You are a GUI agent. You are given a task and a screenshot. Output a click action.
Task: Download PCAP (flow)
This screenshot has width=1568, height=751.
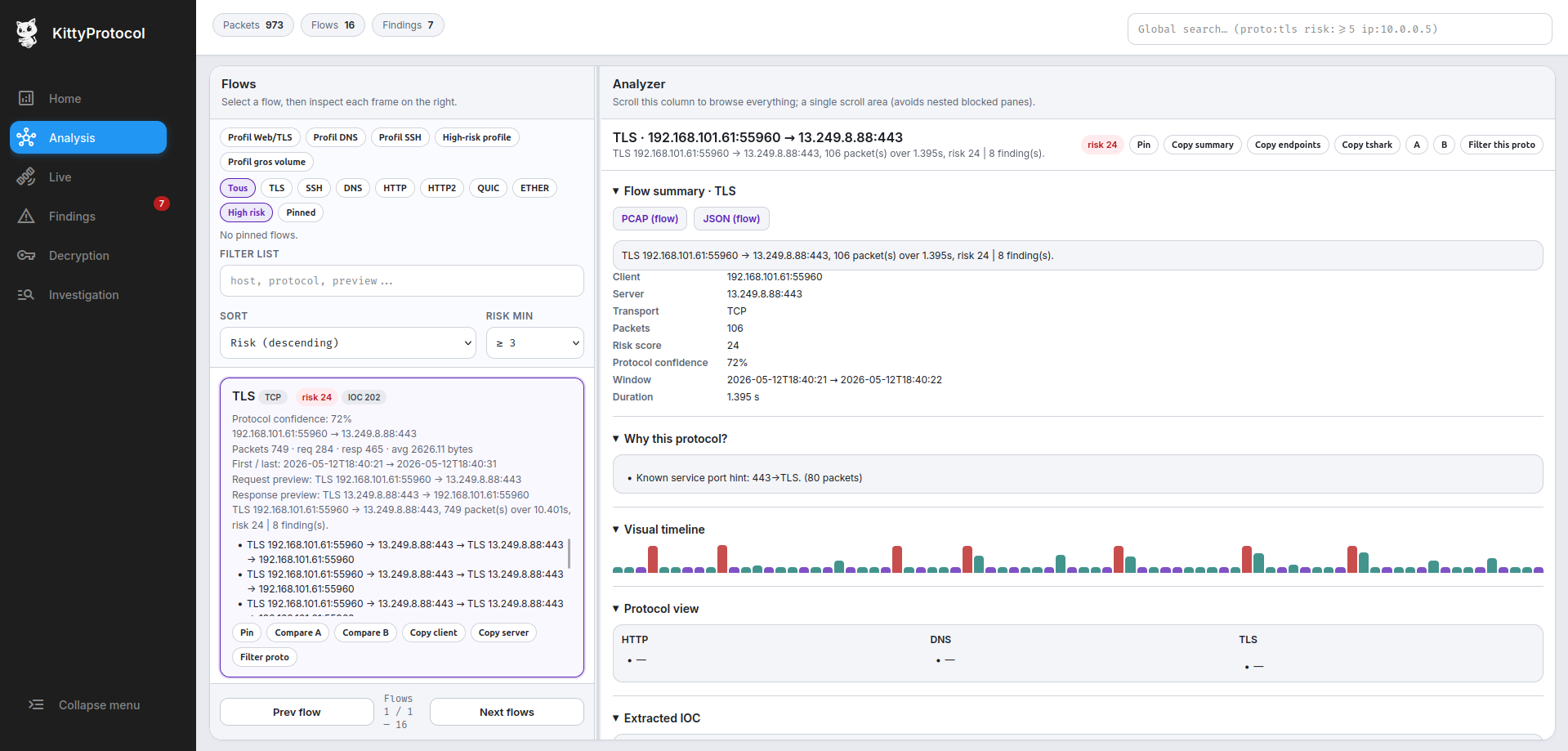(650, 219)
